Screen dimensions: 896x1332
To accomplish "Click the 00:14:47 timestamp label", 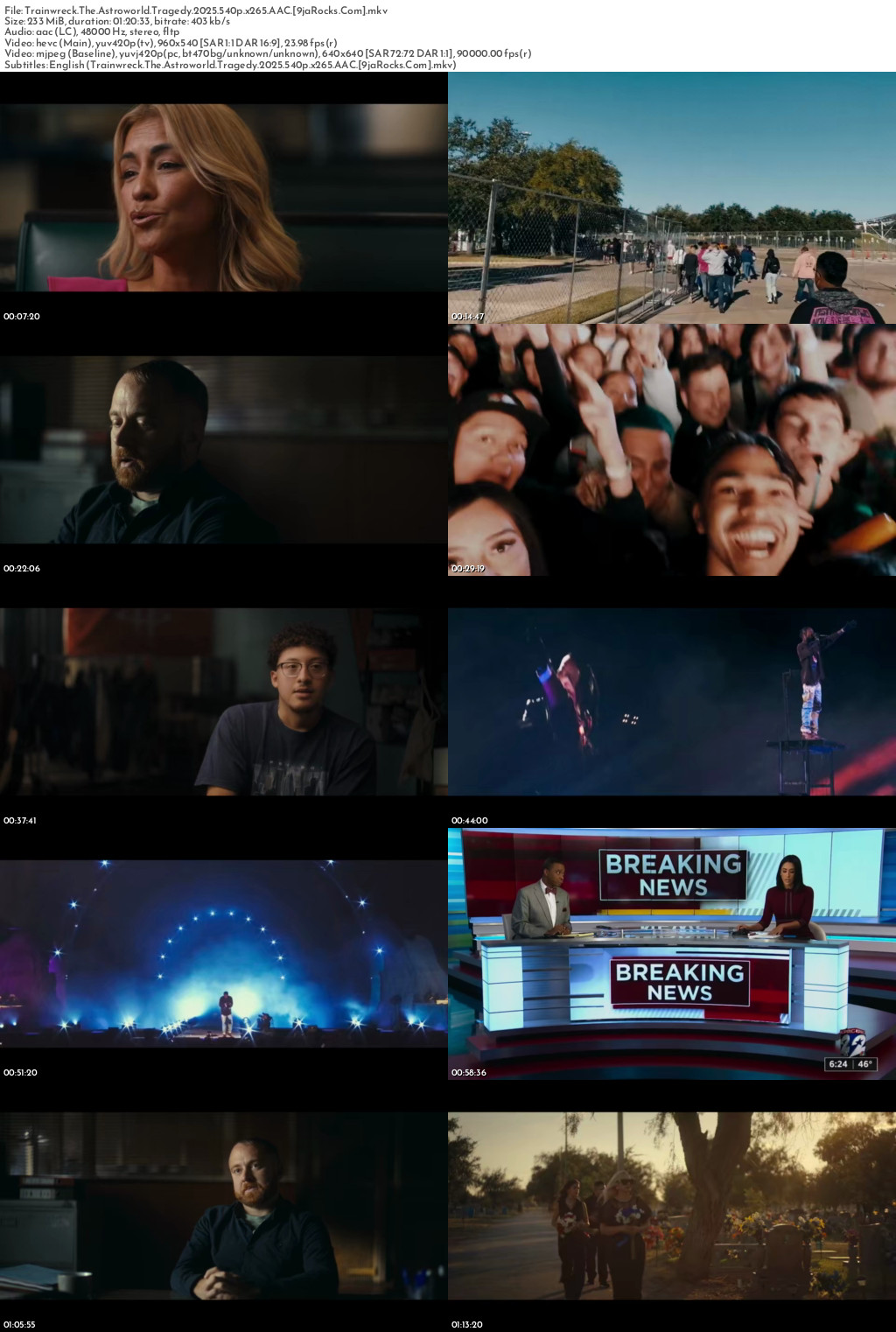I will [469, 316].
